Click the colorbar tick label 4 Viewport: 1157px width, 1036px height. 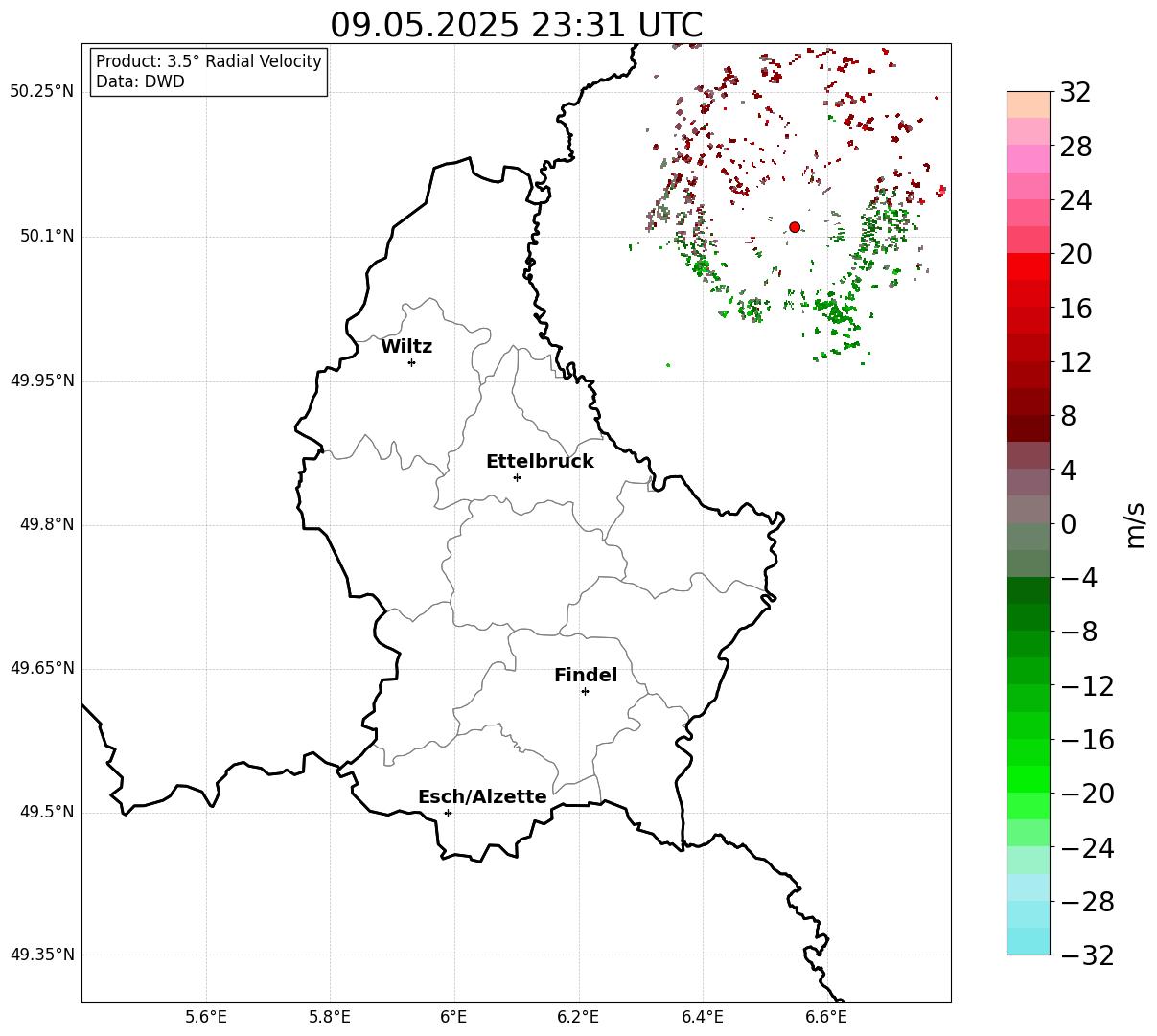[x=1068, y=471]
